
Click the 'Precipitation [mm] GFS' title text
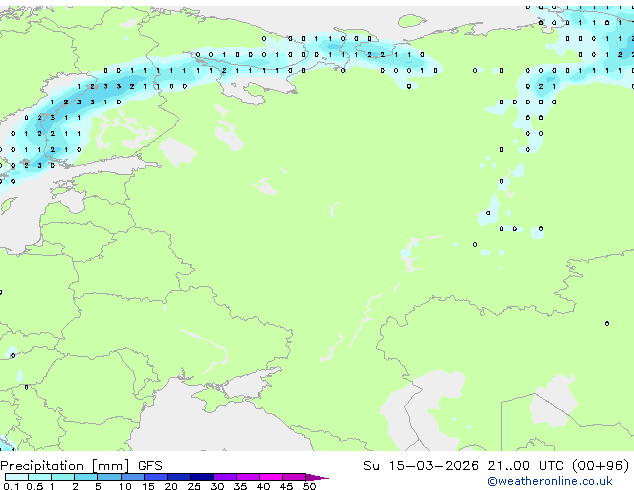[81, 466]
